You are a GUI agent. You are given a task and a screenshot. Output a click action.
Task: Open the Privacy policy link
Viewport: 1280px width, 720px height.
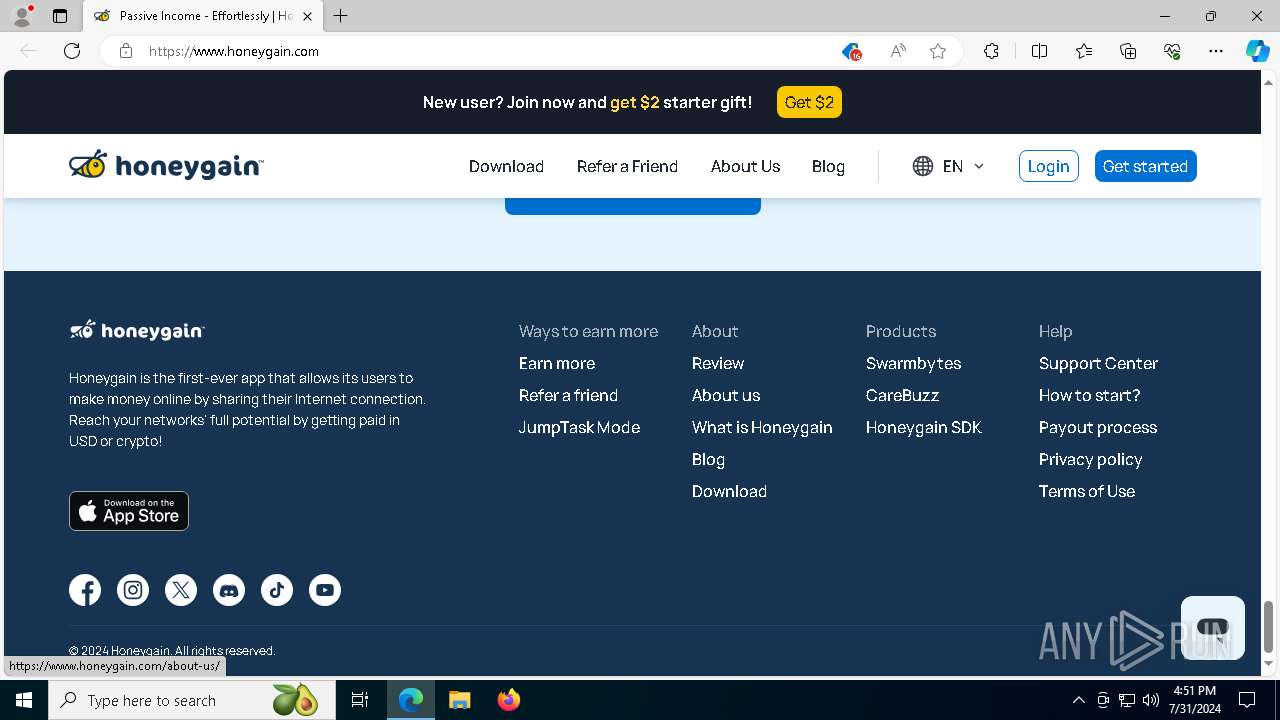(x=1090, y=459)
